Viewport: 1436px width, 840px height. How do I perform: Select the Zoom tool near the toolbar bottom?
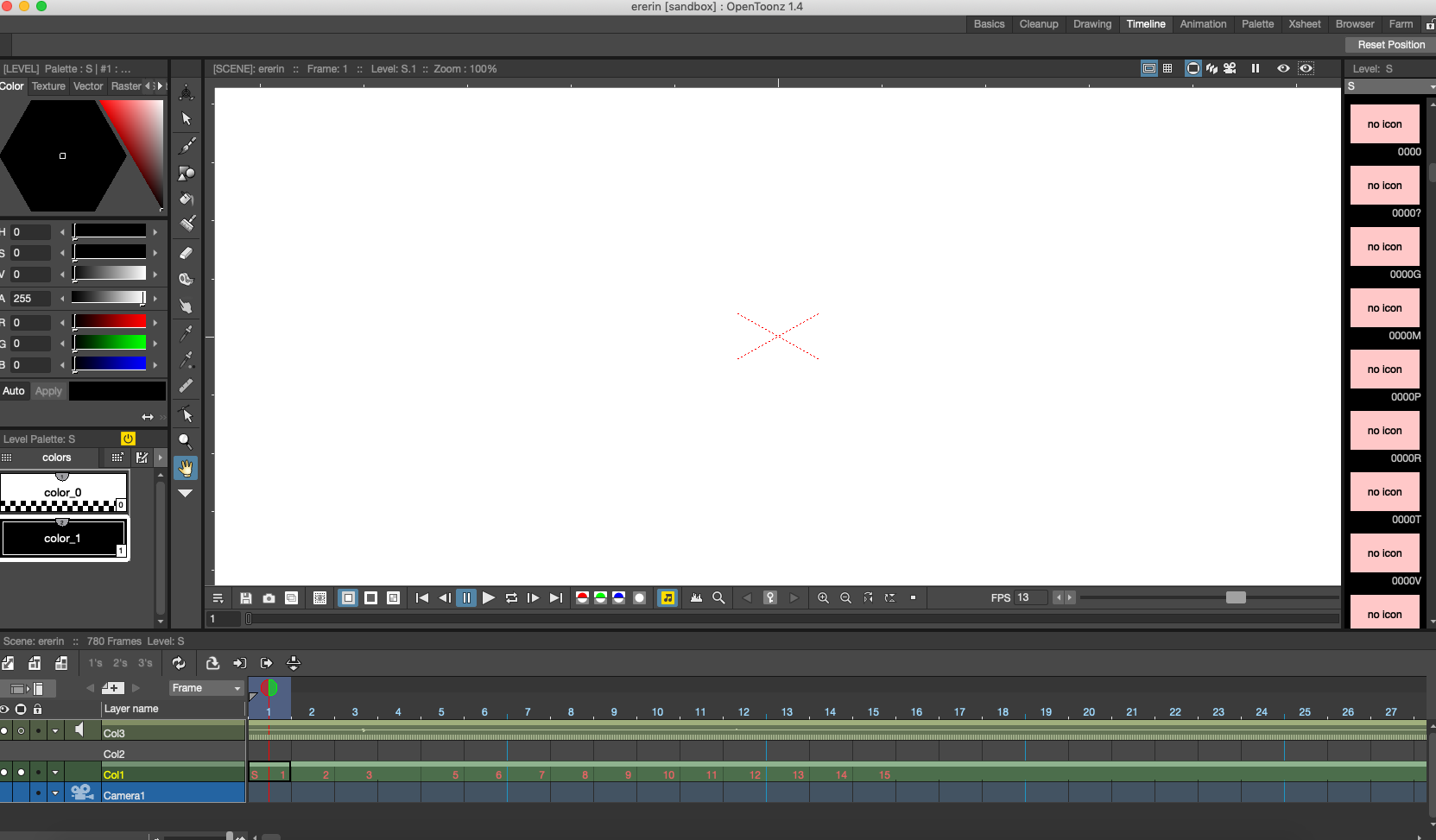tap(186, 440)
